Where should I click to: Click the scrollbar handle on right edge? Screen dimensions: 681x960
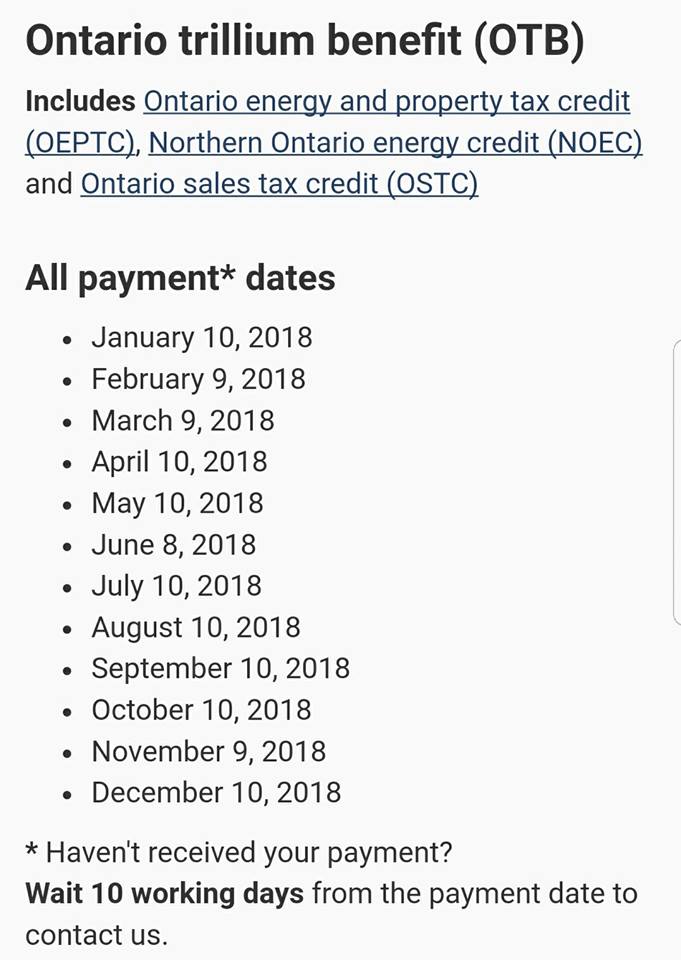tap(677, 481)
